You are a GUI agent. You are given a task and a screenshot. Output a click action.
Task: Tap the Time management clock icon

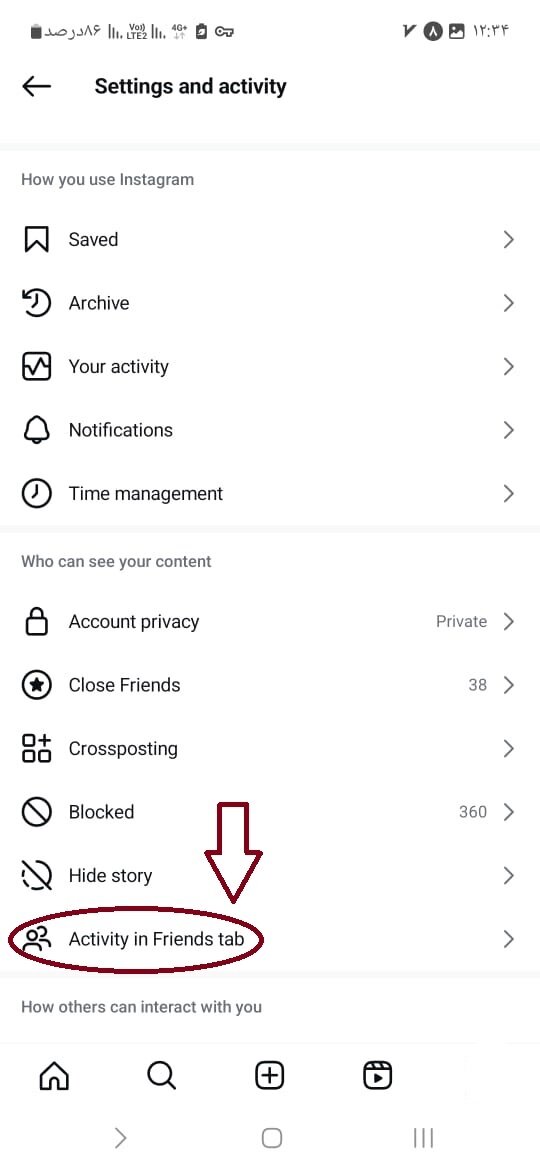point(37,494)
